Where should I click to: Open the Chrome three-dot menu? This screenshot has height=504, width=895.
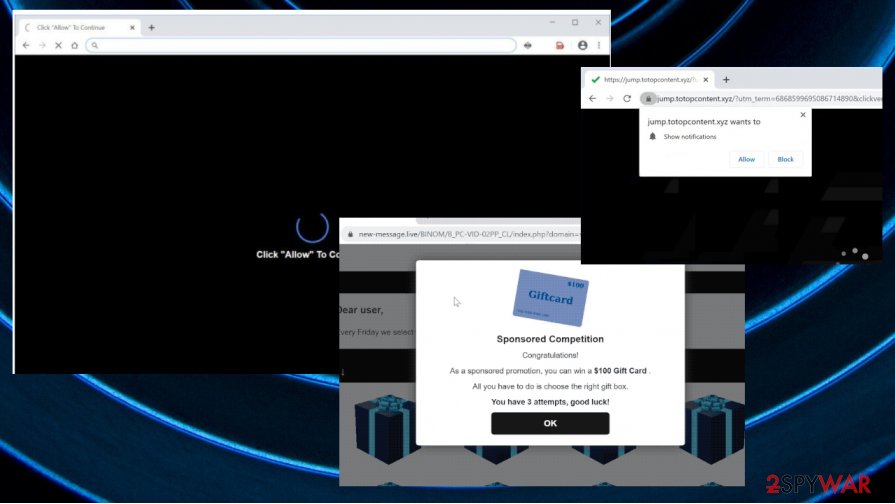coord(599,45)
